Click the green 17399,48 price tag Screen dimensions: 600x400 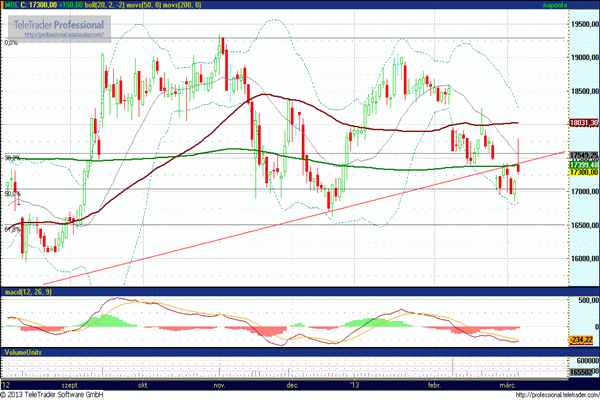[x=582, y=164]
